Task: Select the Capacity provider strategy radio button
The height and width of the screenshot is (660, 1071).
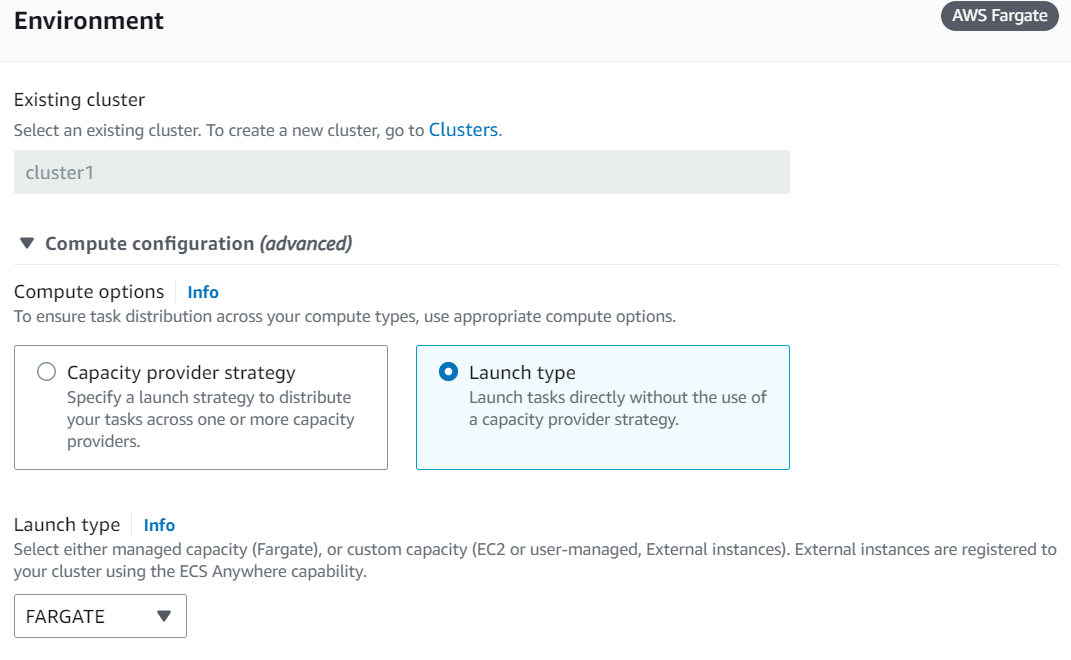Action: tap(46, 372)
